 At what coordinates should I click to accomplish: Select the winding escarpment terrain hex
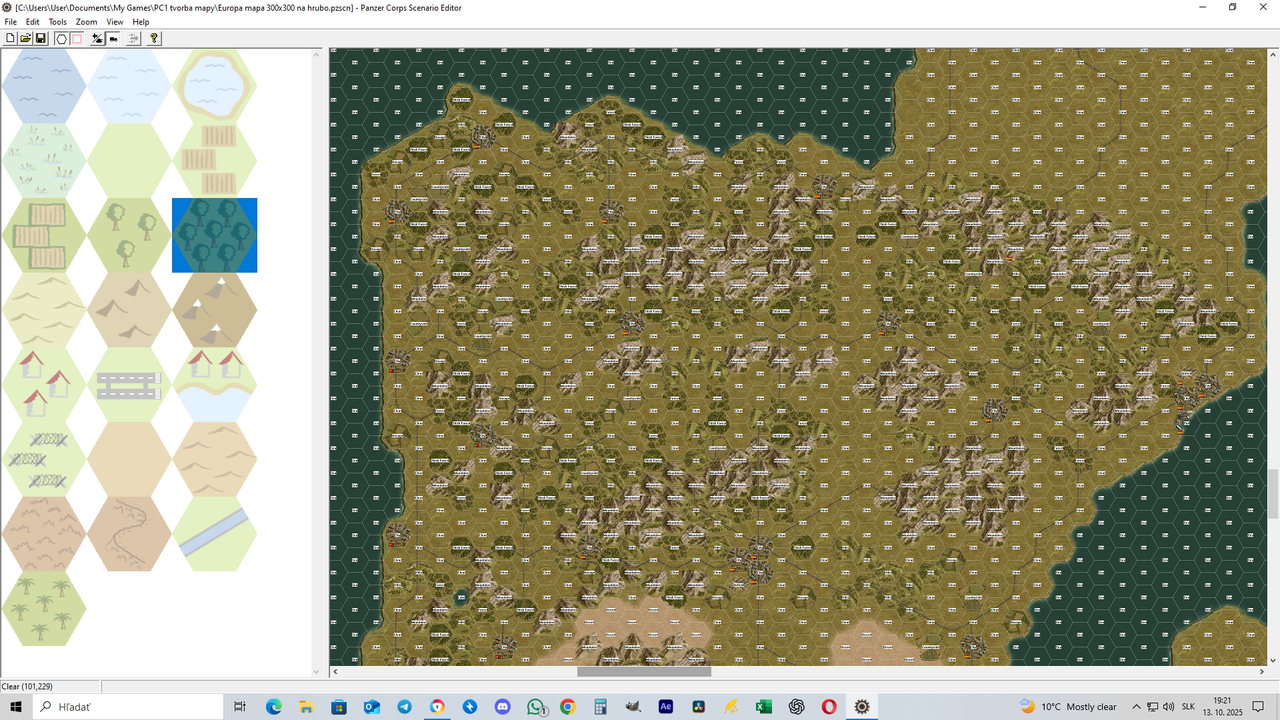click(129, 534)
